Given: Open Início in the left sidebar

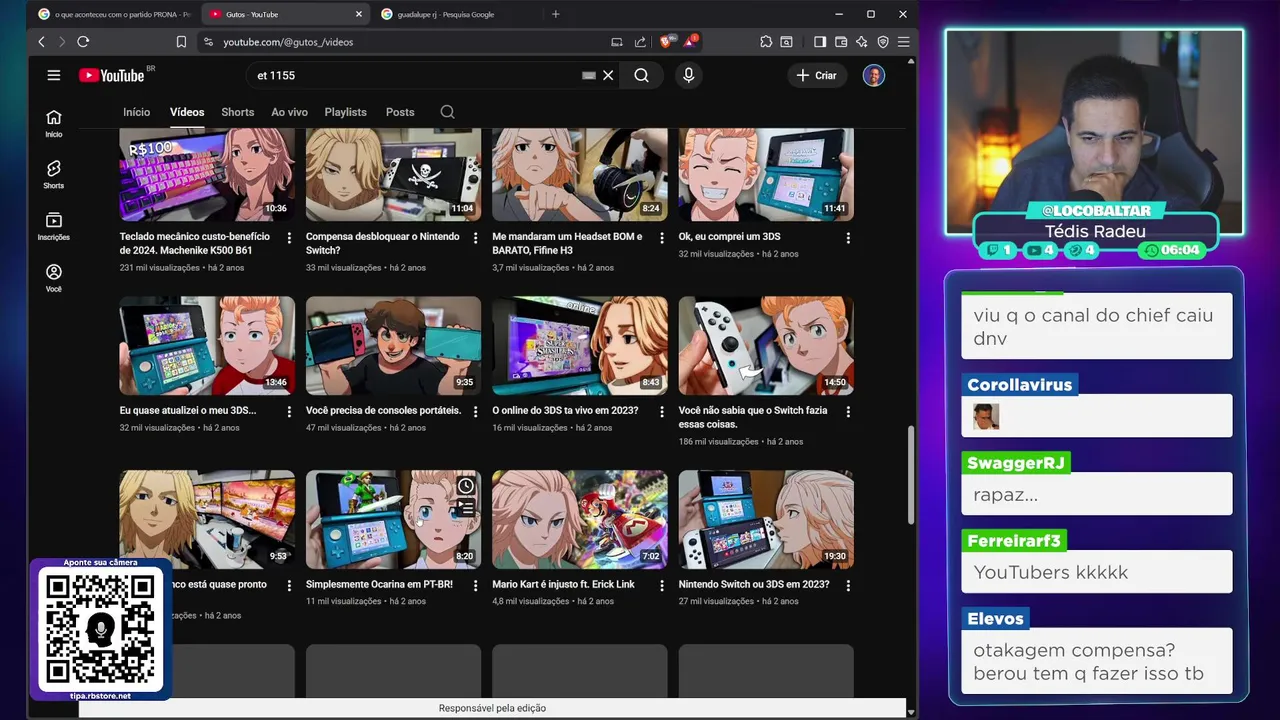Looking at the screenshot, I should pos(54,124).
